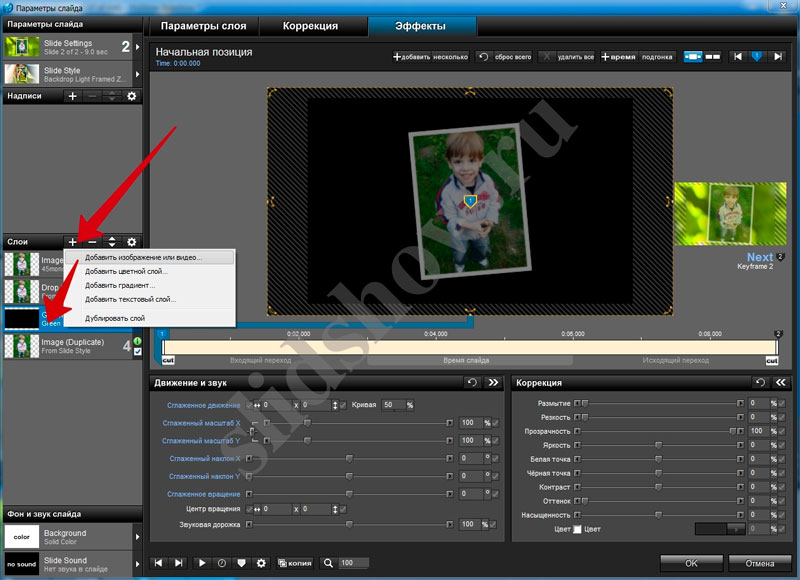Image resolution: width=800 pixels, height=580 pixels.
Task: Open Сглаженное движение dropdown label
Action: tap(203, 405)
